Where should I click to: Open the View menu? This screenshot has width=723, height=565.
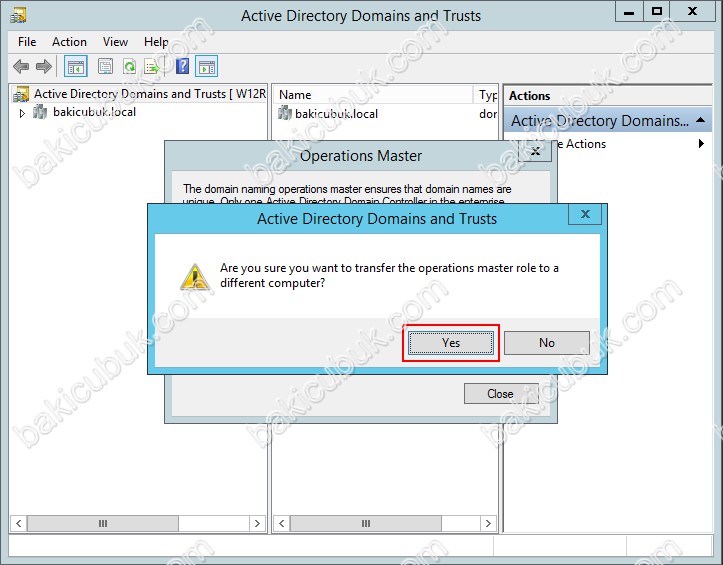tap(115, 42)
